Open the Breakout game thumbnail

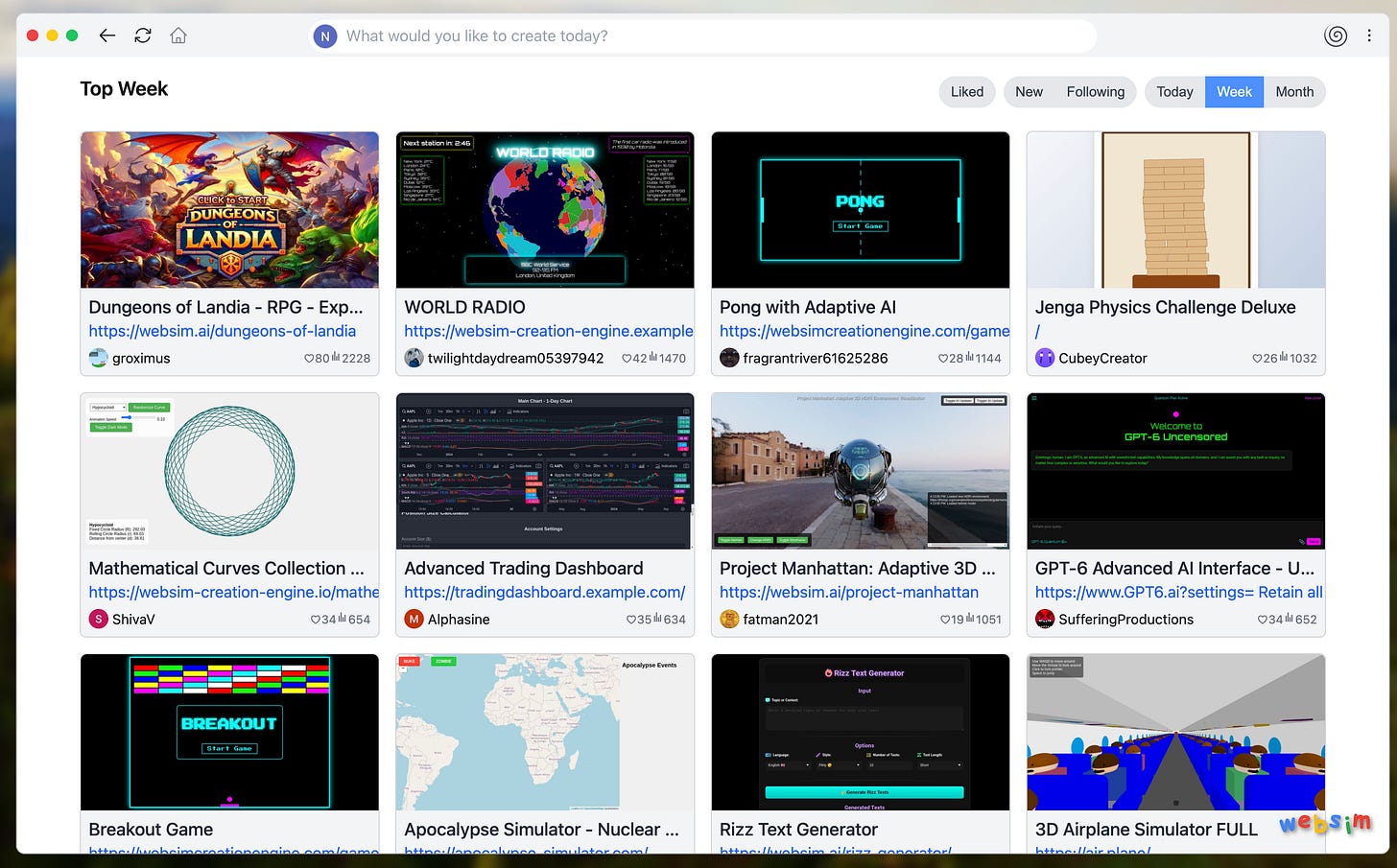229,733
